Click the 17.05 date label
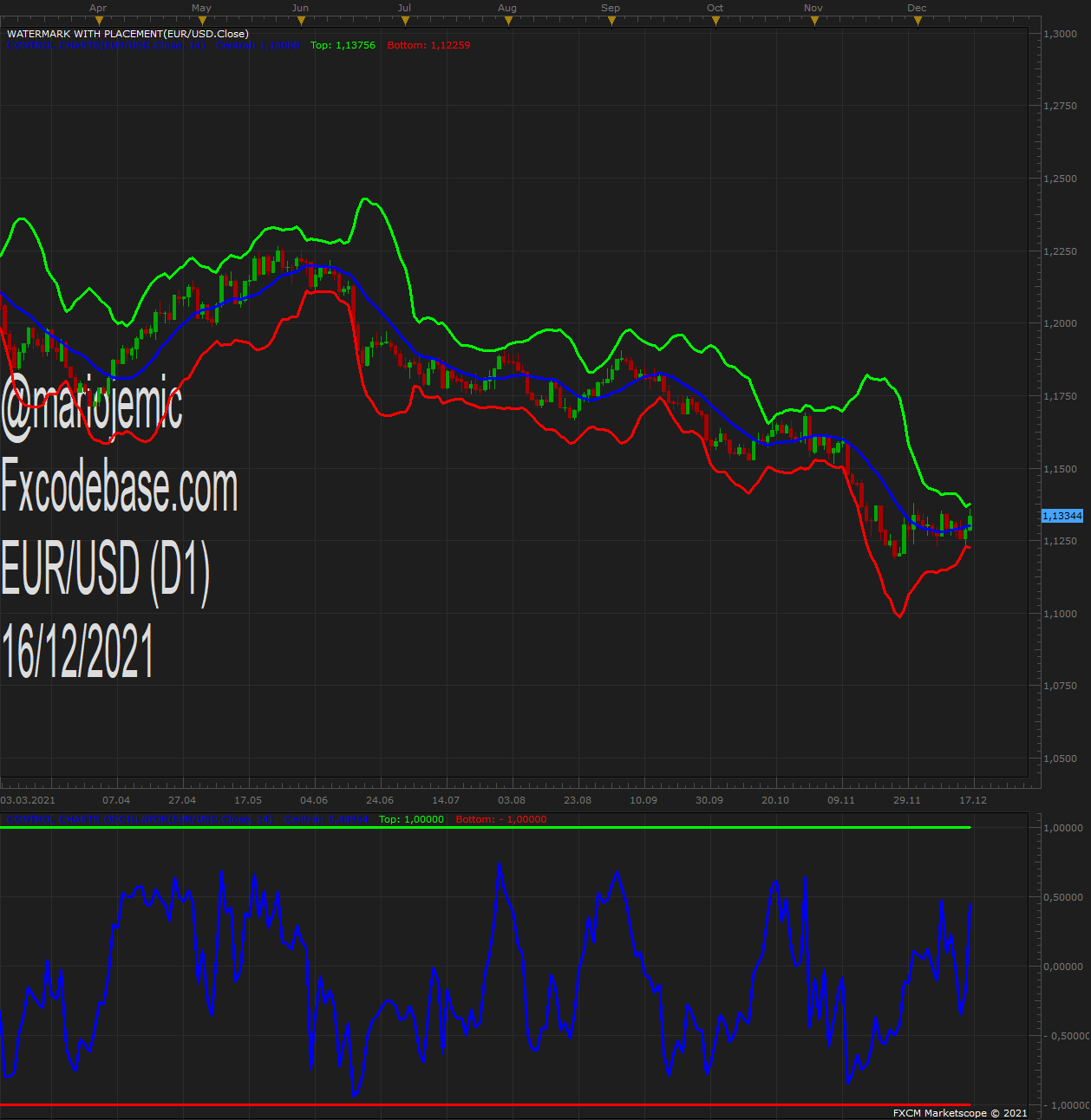This screenshot has height=1120, width=1091. pos(248,800)
